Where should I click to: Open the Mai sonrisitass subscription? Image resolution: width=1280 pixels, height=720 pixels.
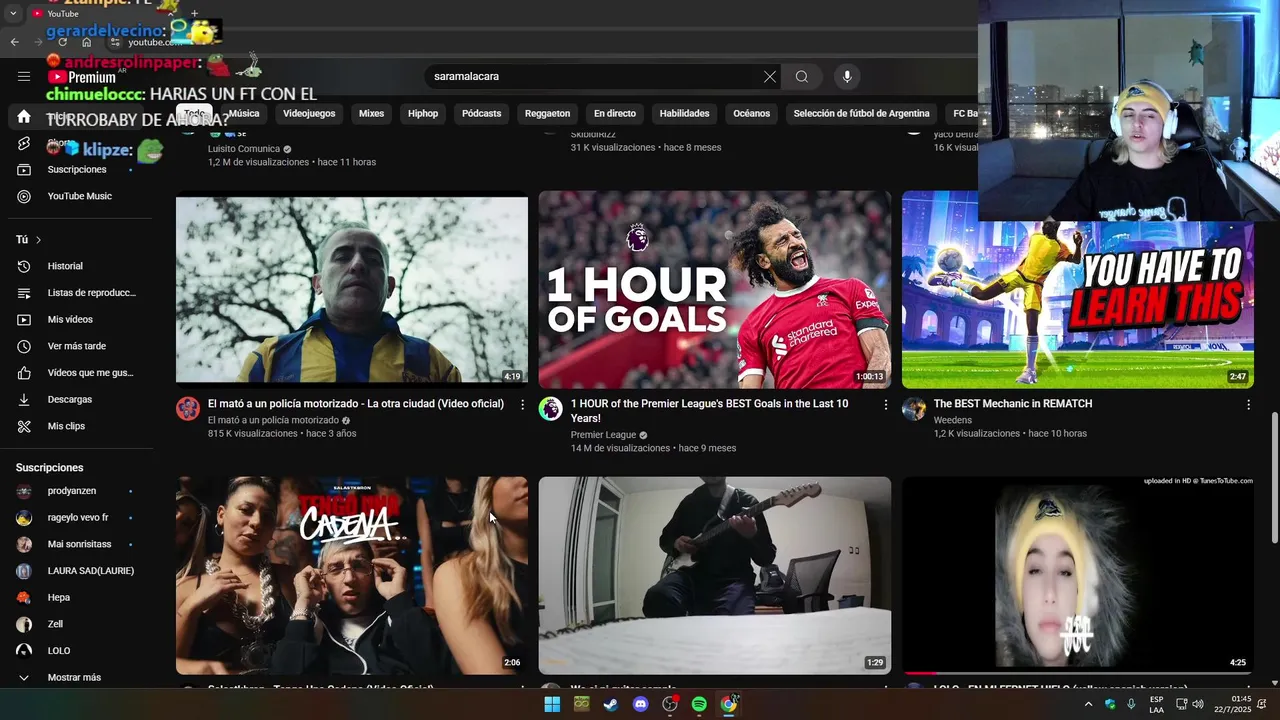[79, 544]
